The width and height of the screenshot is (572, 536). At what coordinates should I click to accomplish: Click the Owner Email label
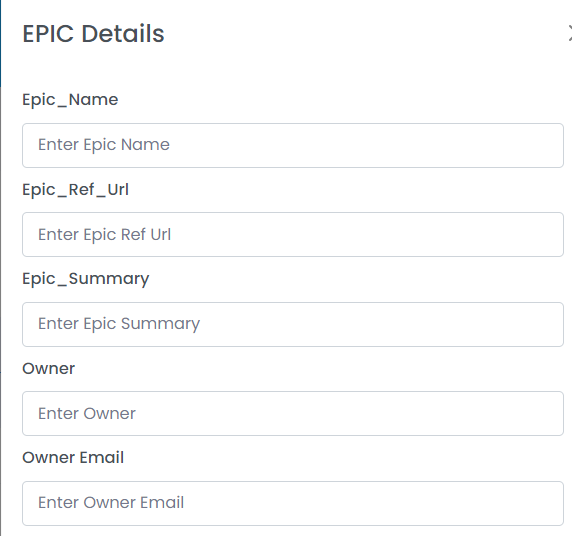coord(73,458)
